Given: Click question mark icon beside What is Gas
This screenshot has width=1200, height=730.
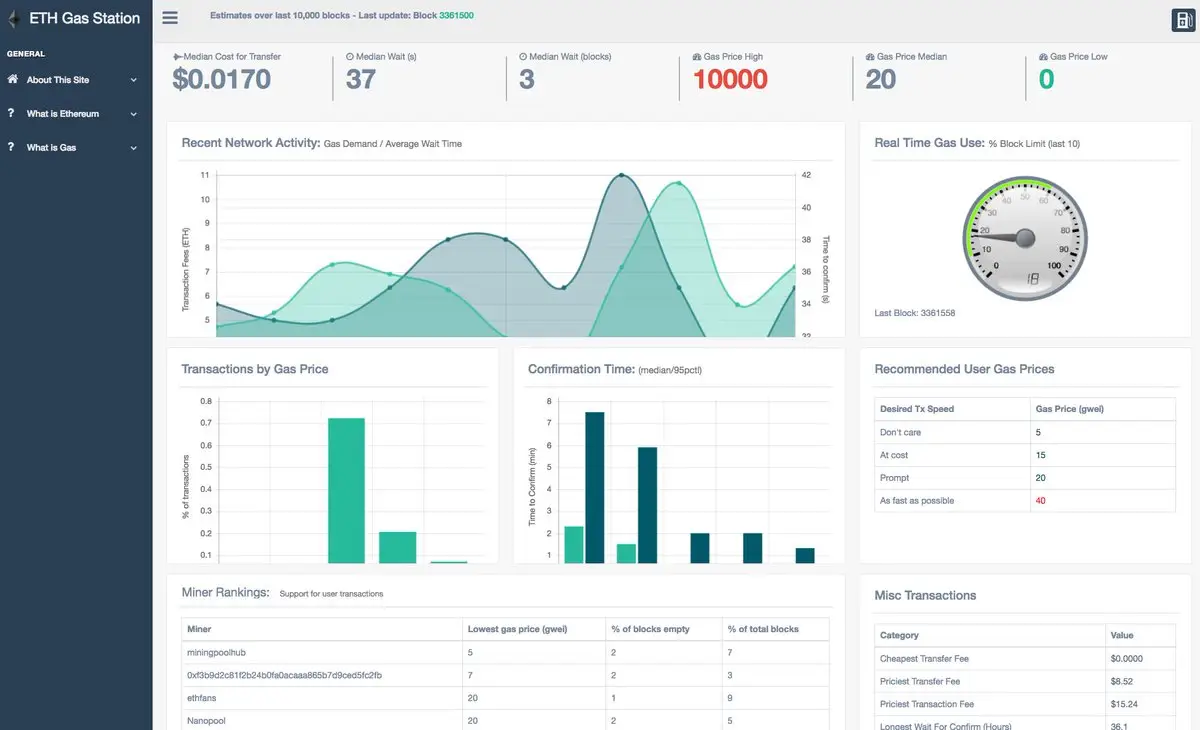Looking at the screenshot, I should coord(11,147).
